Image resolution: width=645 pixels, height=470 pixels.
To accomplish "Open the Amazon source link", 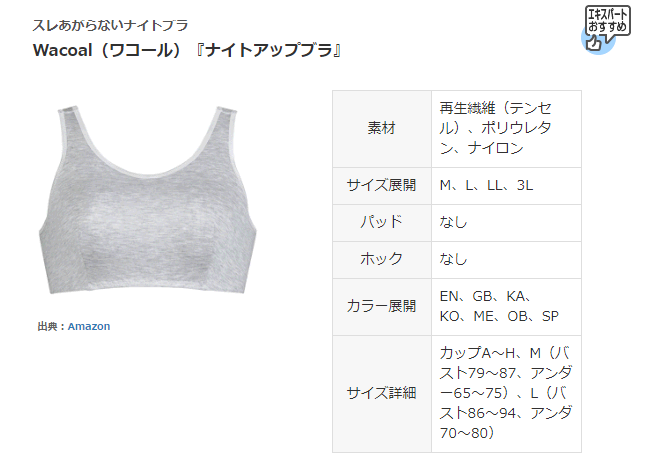I will [89, 326].
